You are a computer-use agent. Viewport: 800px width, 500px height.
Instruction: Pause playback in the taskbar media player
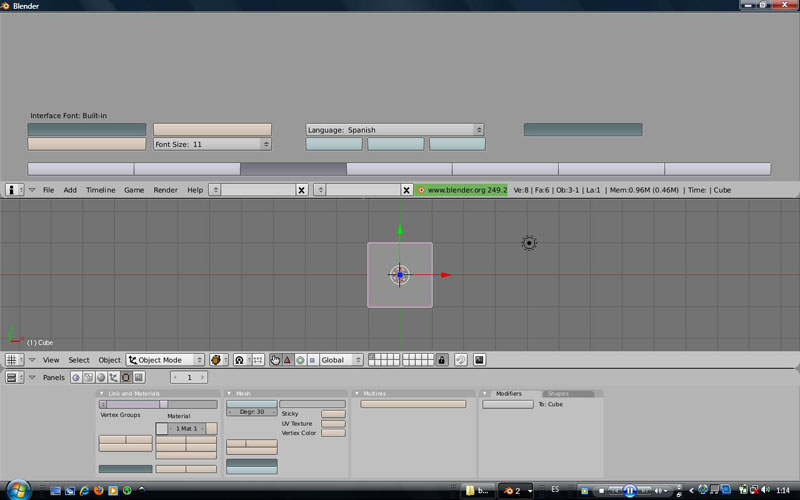pos(630,491)
